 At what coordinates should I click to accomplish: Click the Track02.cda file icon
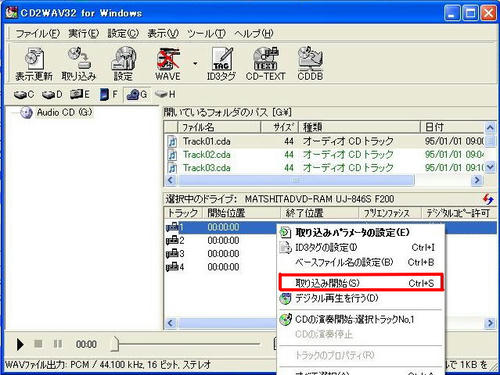click(x=172, y=155)
